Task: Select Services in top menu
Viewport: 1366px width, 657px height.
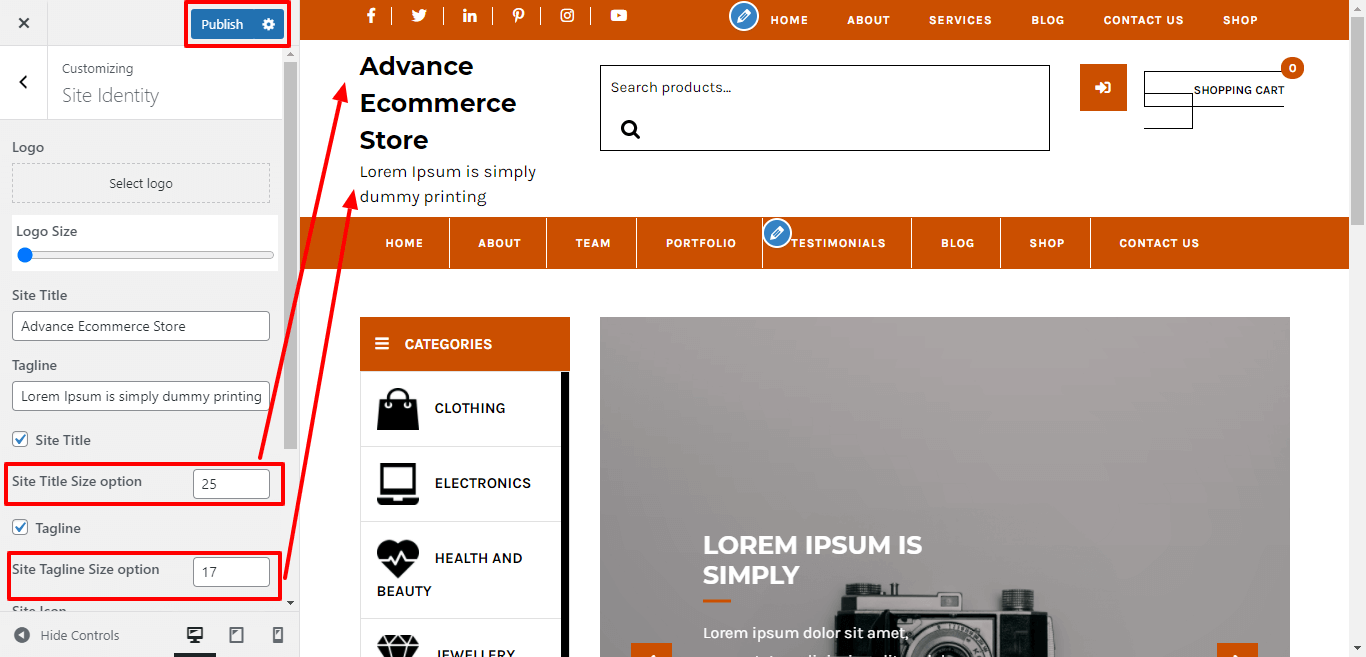Action: (x=960, y=20)
